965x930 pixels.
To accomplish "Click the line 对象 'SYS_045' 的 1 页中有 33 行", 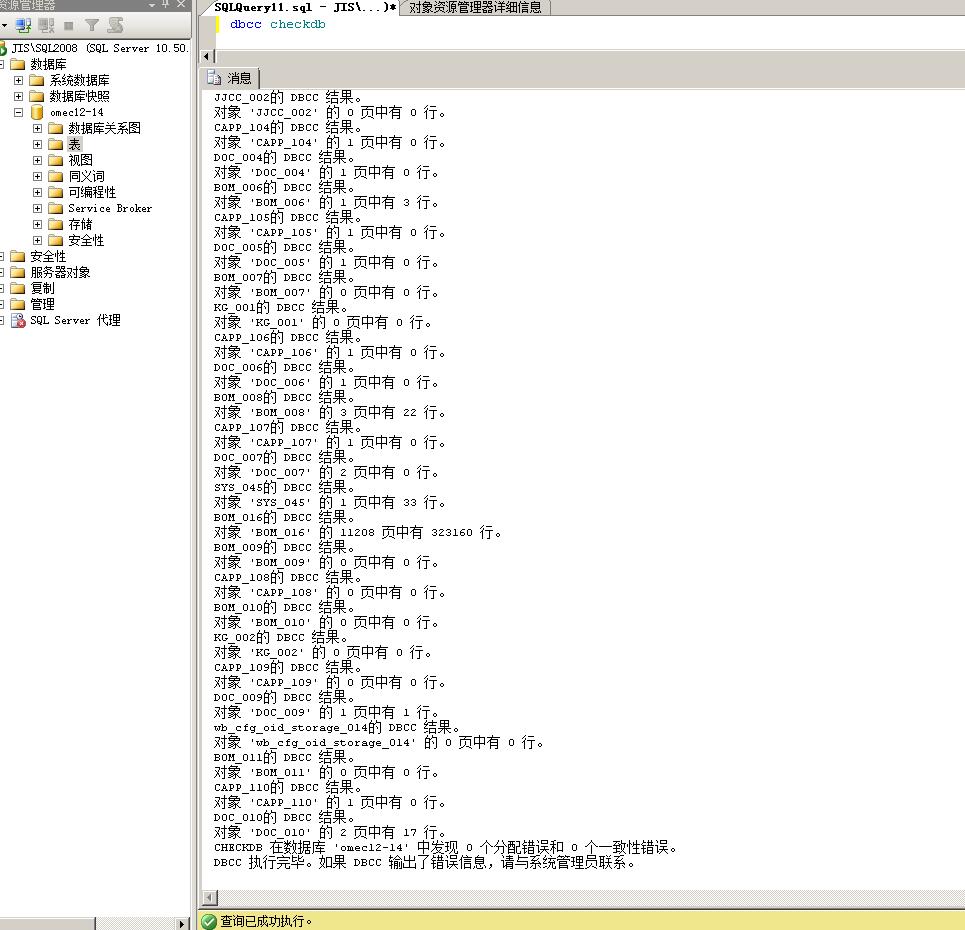I will click(x=329, y=502).
